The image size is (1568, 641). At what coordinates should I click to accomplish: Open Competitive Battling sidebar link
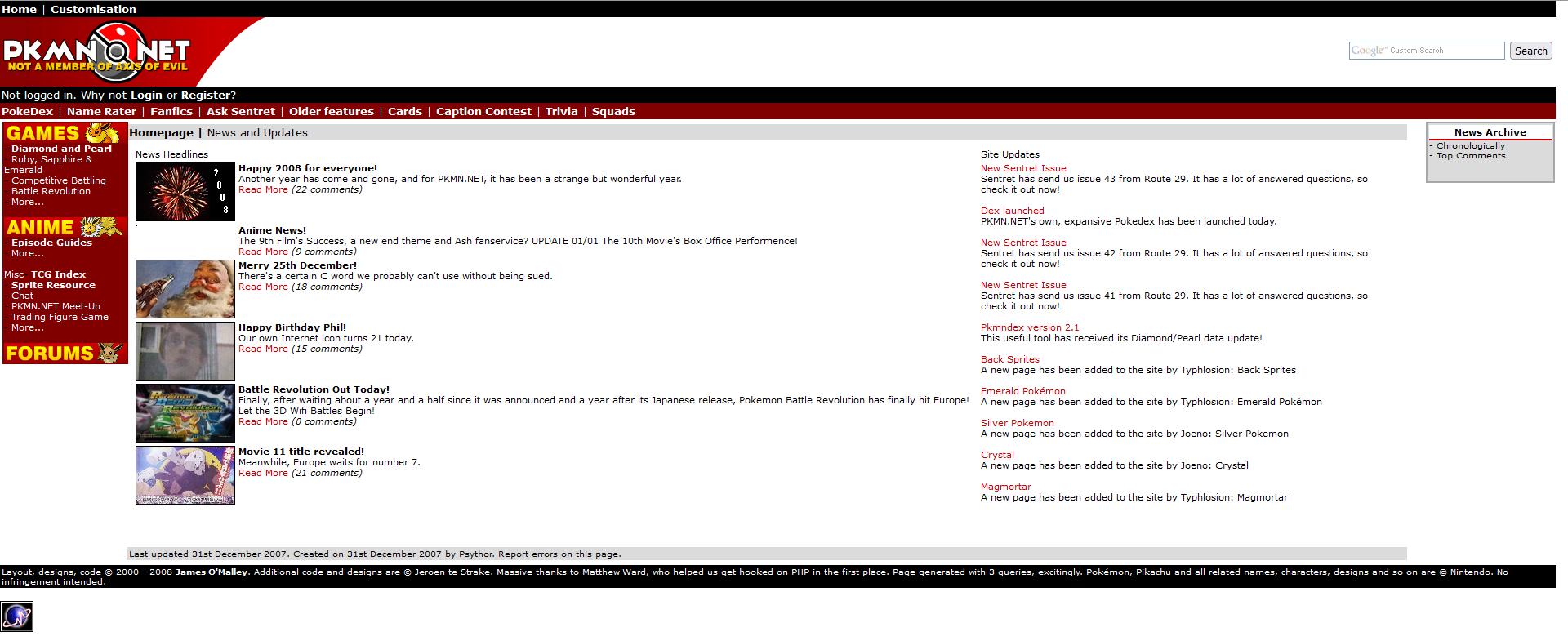[59, 180]
